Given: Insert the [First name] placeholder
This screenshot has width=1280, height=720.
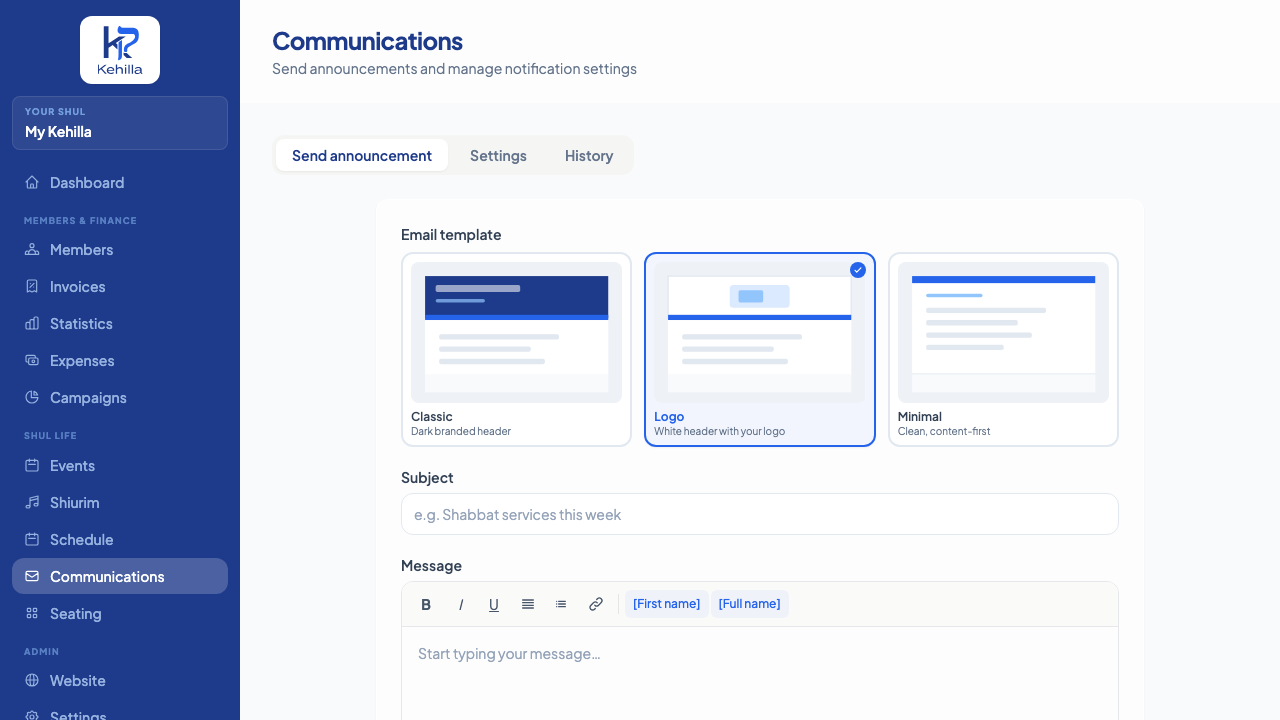Looking at the screenshot, I should point(667,604).
